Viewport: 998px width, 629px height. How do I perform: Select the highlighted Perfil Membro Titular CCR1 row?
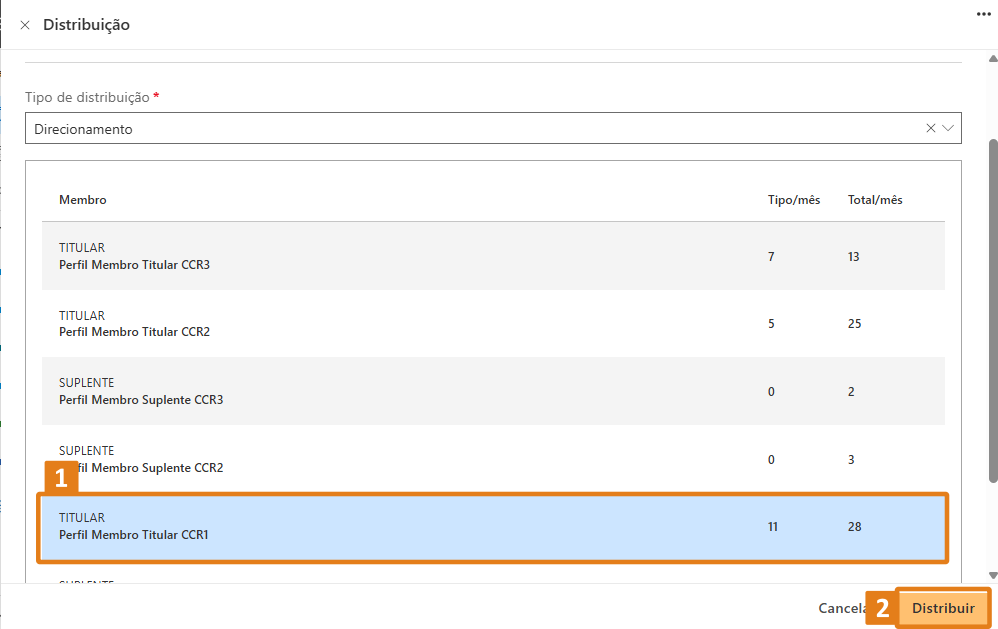(493, 527)
